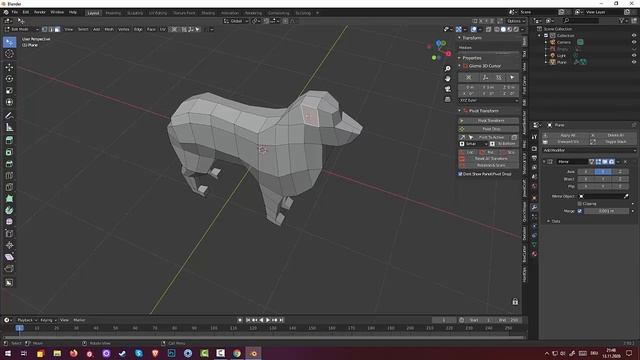The width and height of the screenshot is (640, 360).
Task: Click the Merge distance 0.001 m slider field
Action: 607,211
